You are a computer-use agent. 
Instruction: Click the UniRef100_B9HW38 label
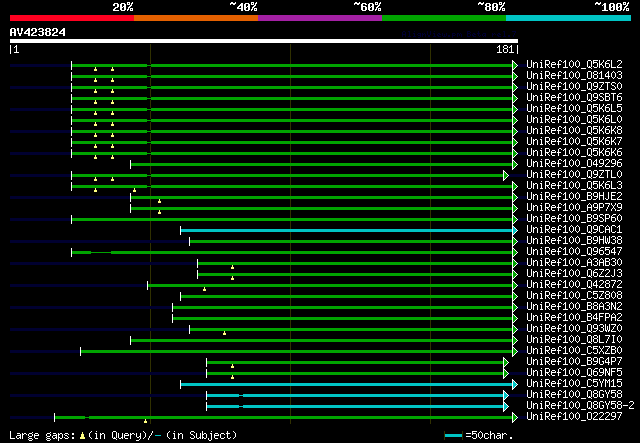574,241
